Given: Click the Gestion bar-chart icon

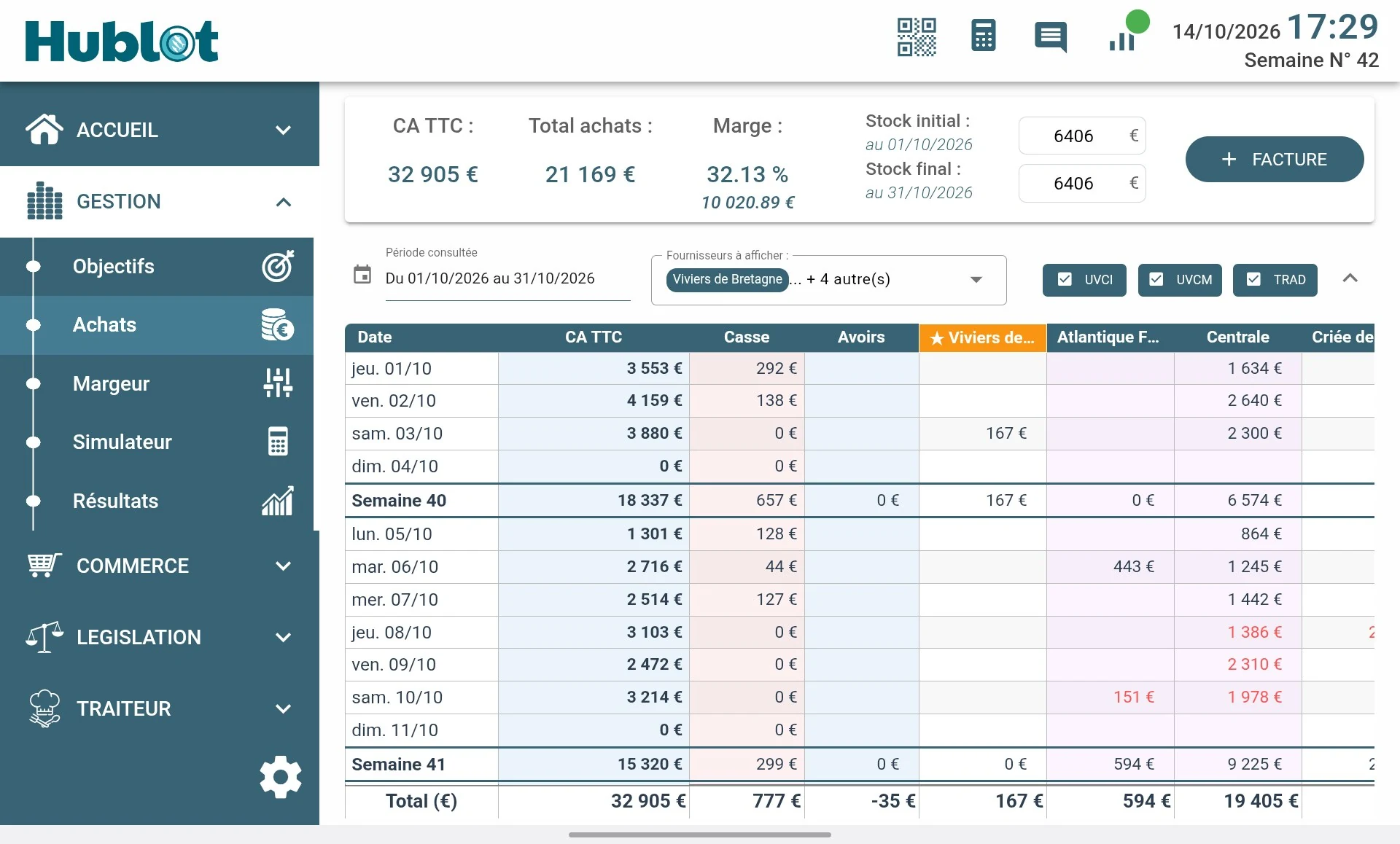Looking at the screenshot, I should point(44,201).
